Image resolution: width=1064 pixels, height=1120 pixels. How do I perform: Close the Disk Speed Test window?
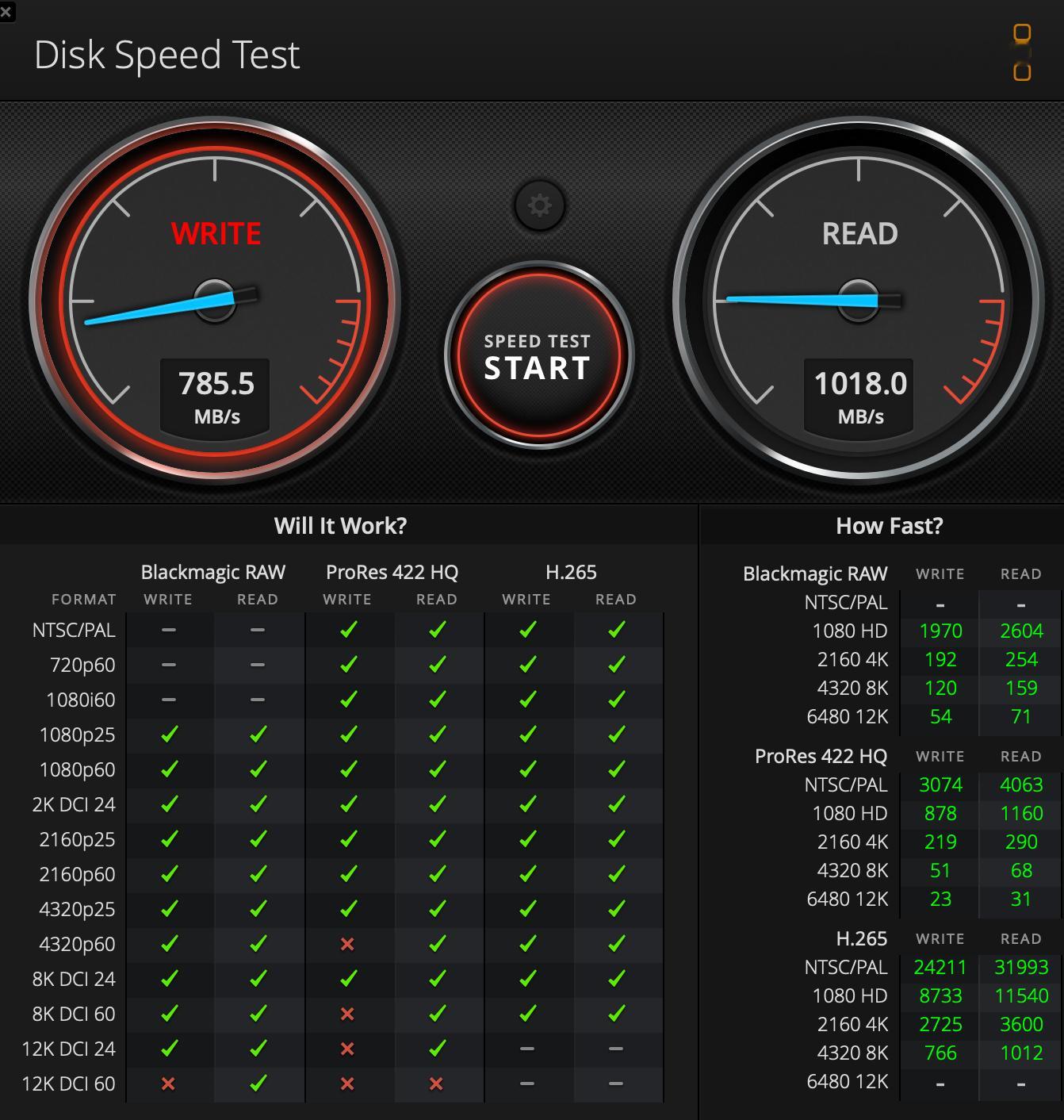pos(6,11)
